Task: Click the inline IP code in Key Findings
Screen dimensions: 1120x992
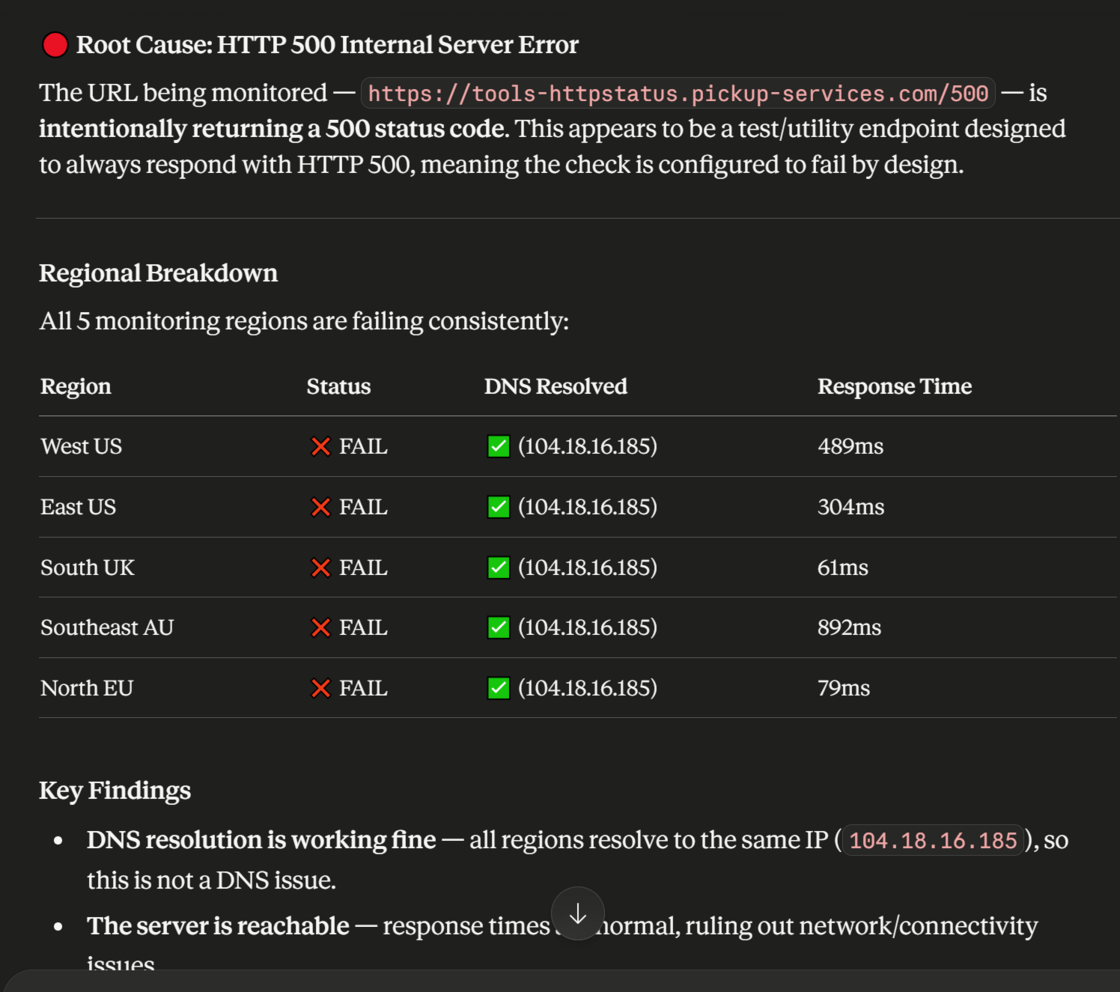Action: click(x=933, y=841)
